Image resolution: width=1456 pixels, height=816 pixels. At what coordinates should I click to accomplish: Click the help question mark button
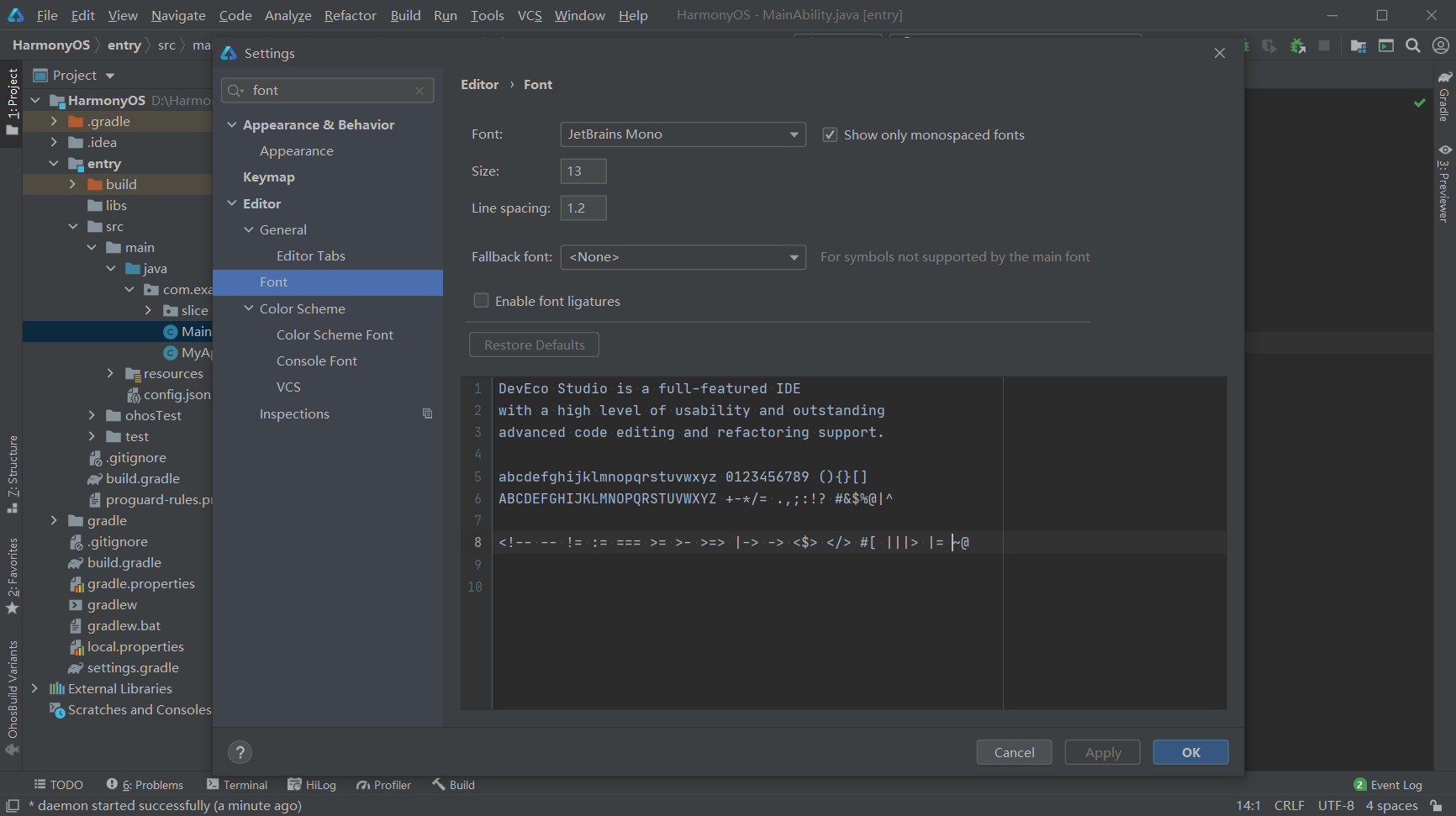click(240, 752)
